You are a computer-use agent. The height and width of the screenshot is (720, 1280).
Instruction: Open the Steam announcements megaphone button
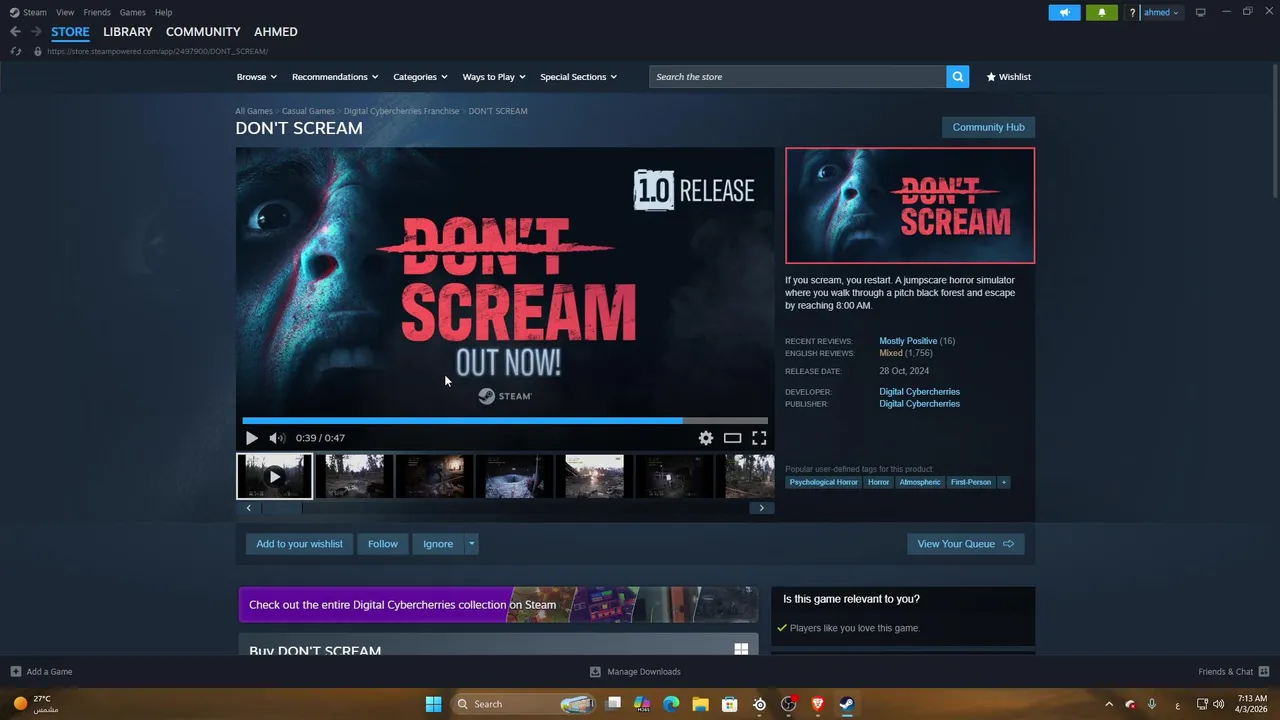1064,12
